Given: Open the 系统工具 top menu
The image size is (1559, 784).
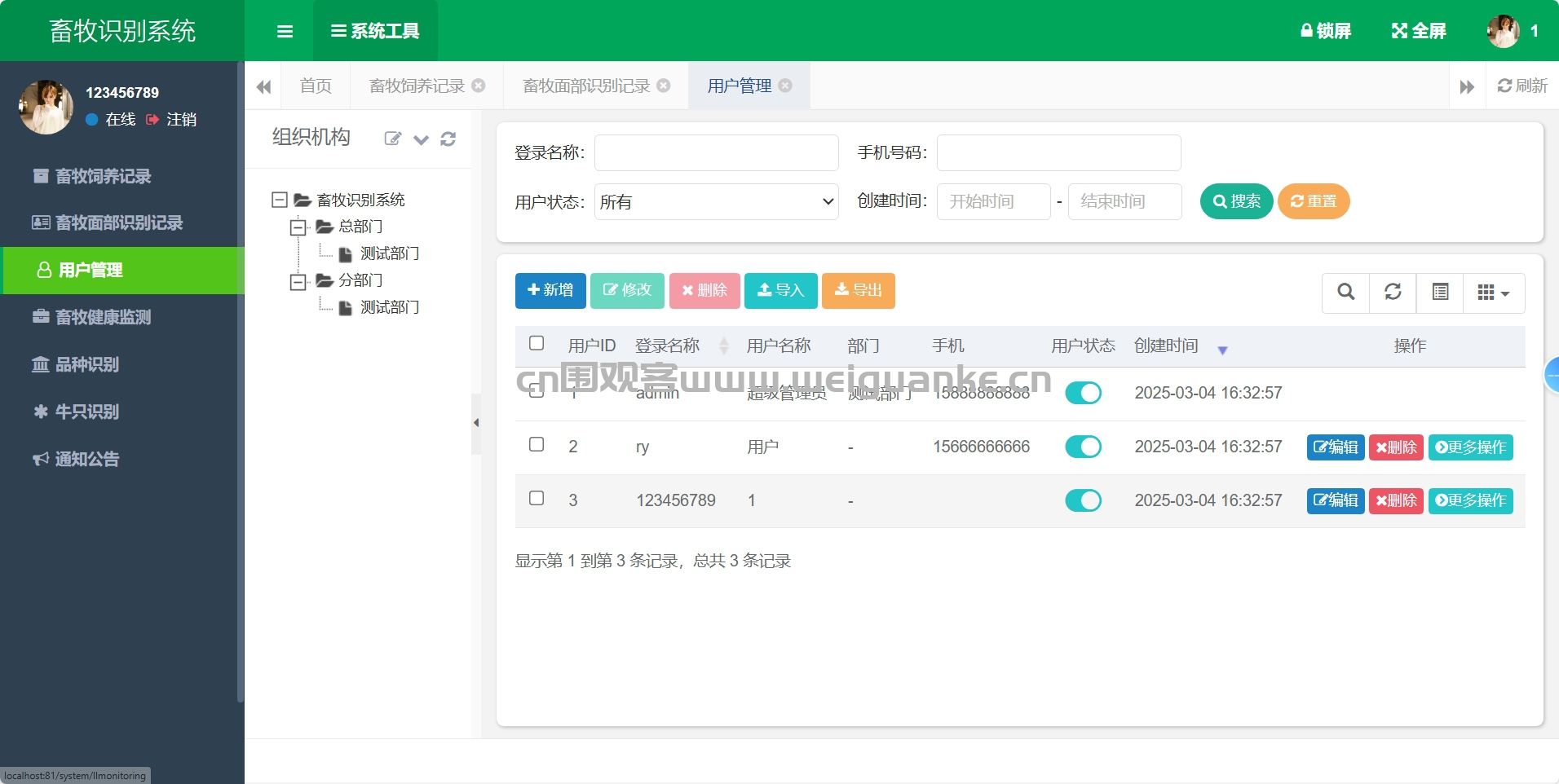Looking at the screenshot, I should pyautogui.click(x=375, y=31).
